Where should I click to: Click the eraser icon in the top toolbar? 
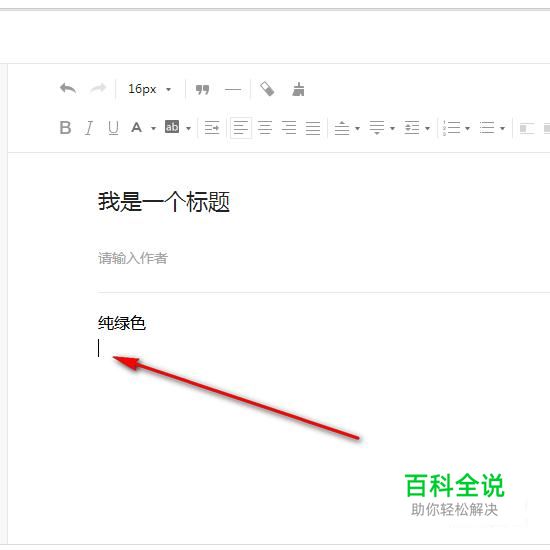267,89
